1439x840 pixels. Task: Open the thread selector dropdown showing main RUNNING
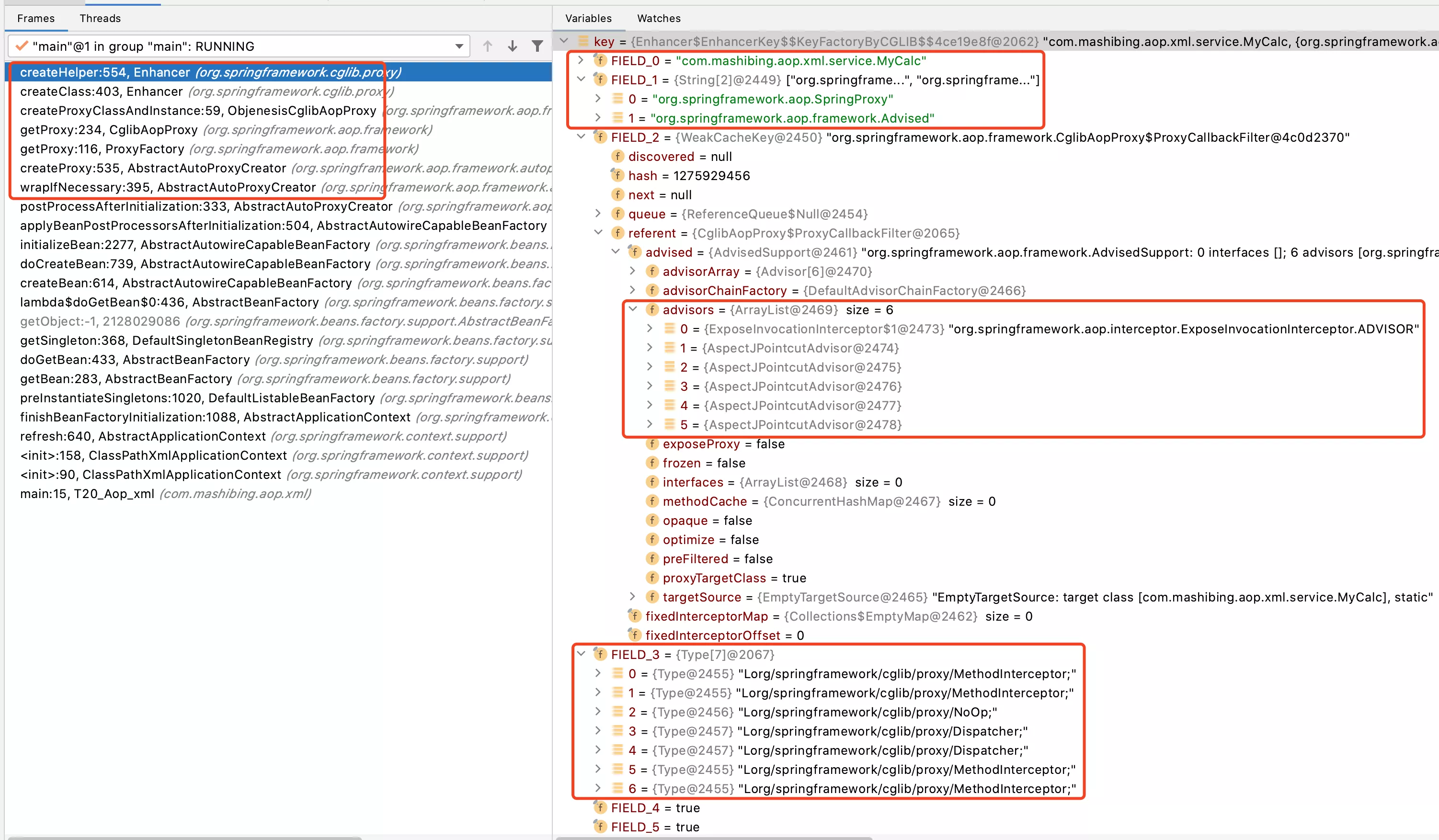click(239, 46)
